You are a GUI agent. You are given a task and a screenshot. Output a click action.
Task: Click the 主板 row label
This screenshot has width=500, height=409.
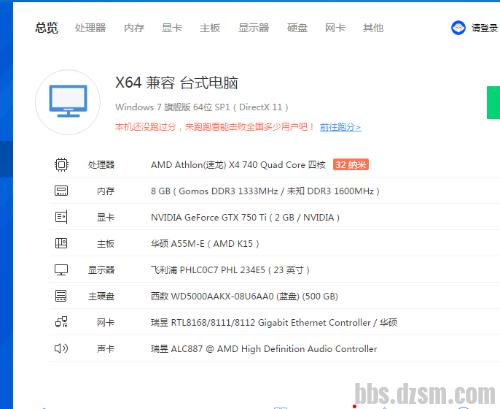pos(106,244)
